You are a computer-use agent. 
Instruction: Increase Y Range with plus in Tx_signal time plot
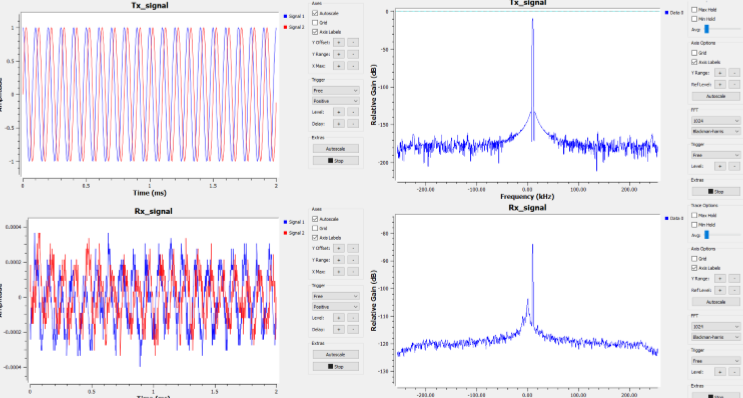pos(339,54)
